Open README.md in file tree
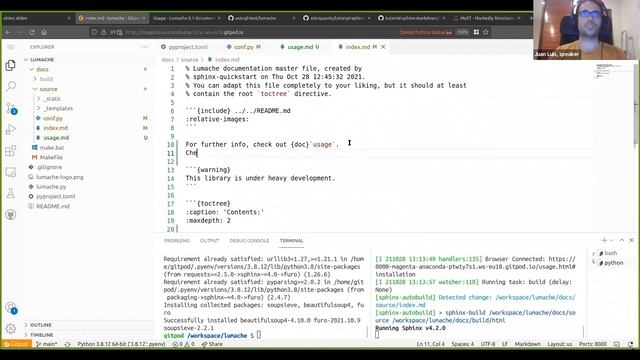The image size is (640, 360). [53, 206]
